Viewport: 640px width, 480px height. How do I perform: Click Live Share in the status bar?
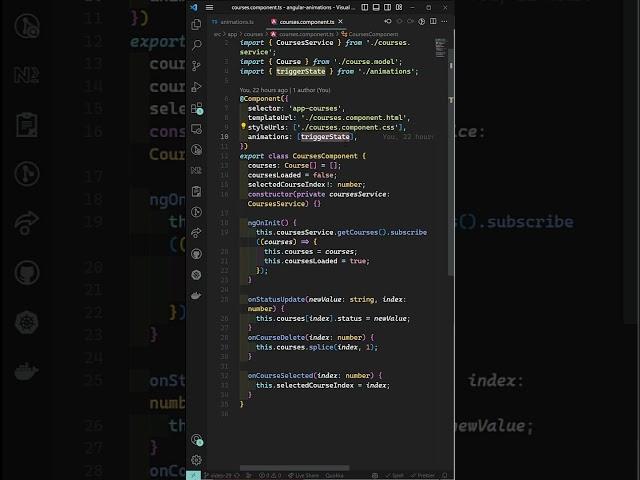304,476
